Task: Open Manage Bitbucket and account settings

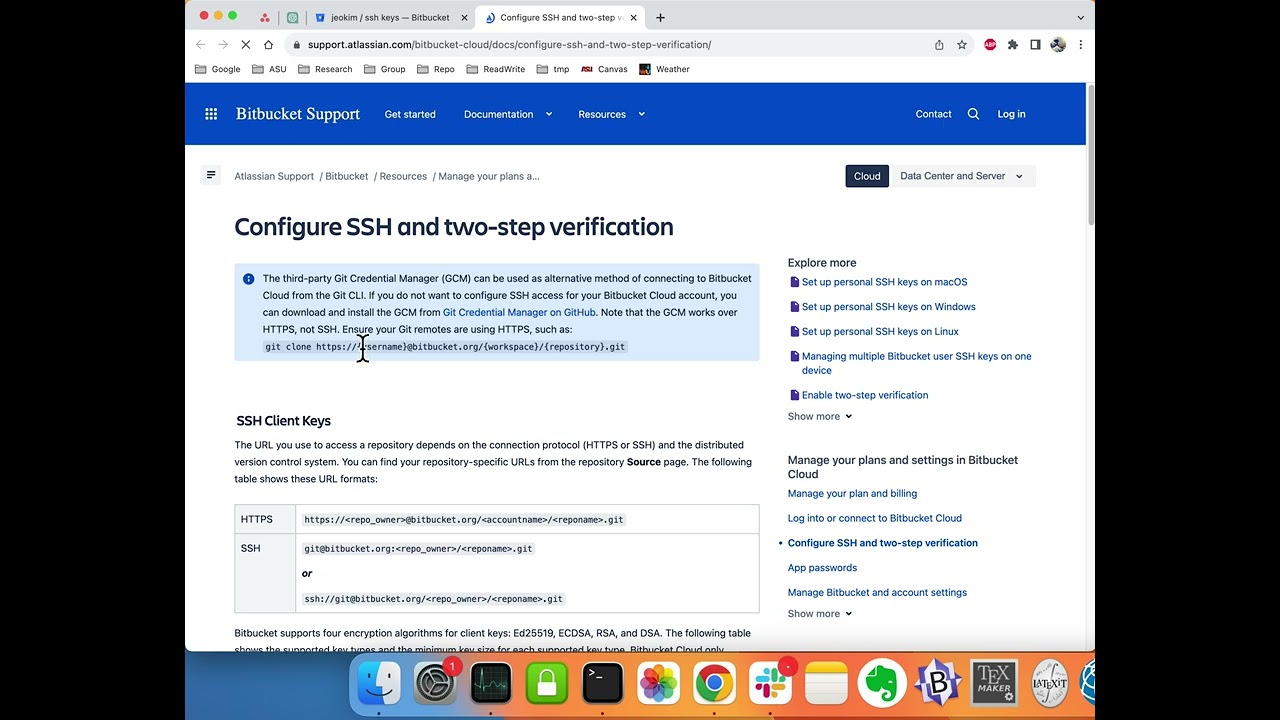Action: [x=877, y=592]
